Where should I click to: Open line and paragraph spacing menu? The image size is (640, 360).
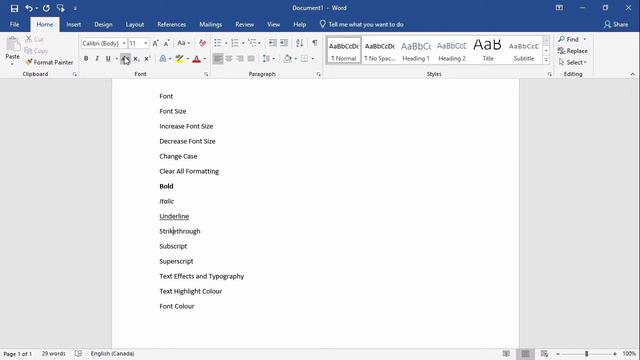pos(266,59)
